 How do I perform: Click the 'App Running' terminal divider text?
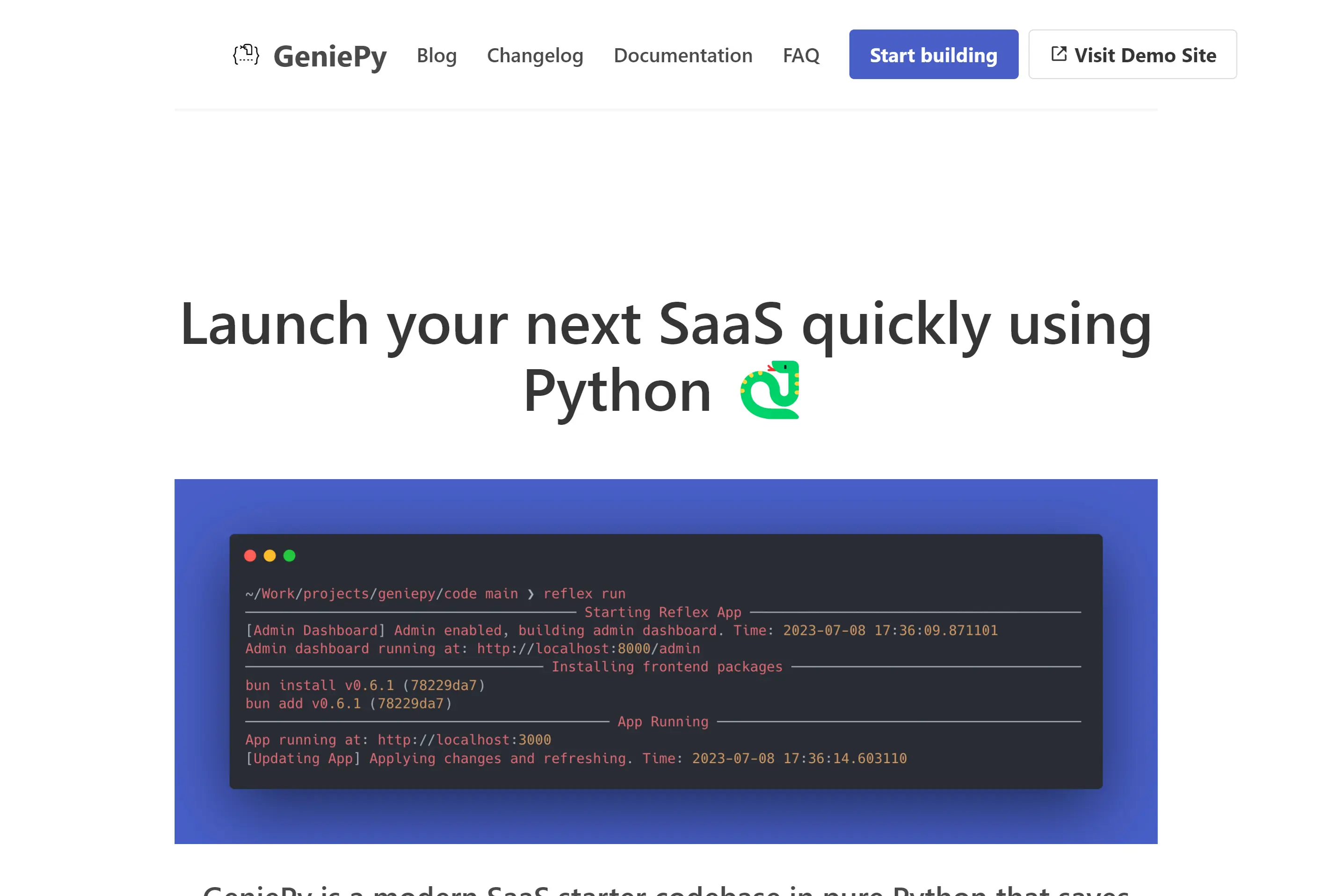[662, 722]
